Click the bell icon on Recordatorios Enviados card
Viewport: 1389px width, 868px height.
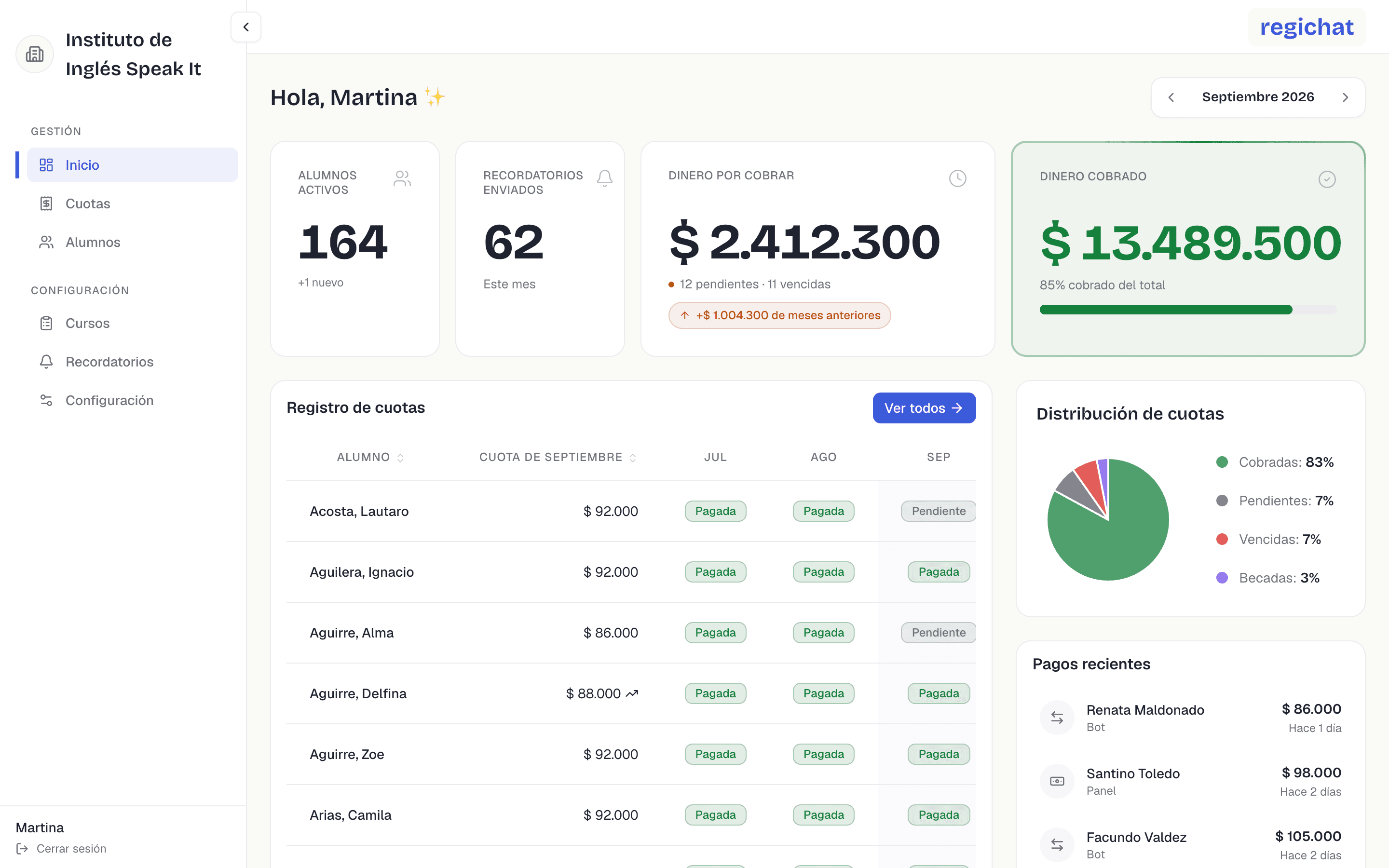point(604,178)
